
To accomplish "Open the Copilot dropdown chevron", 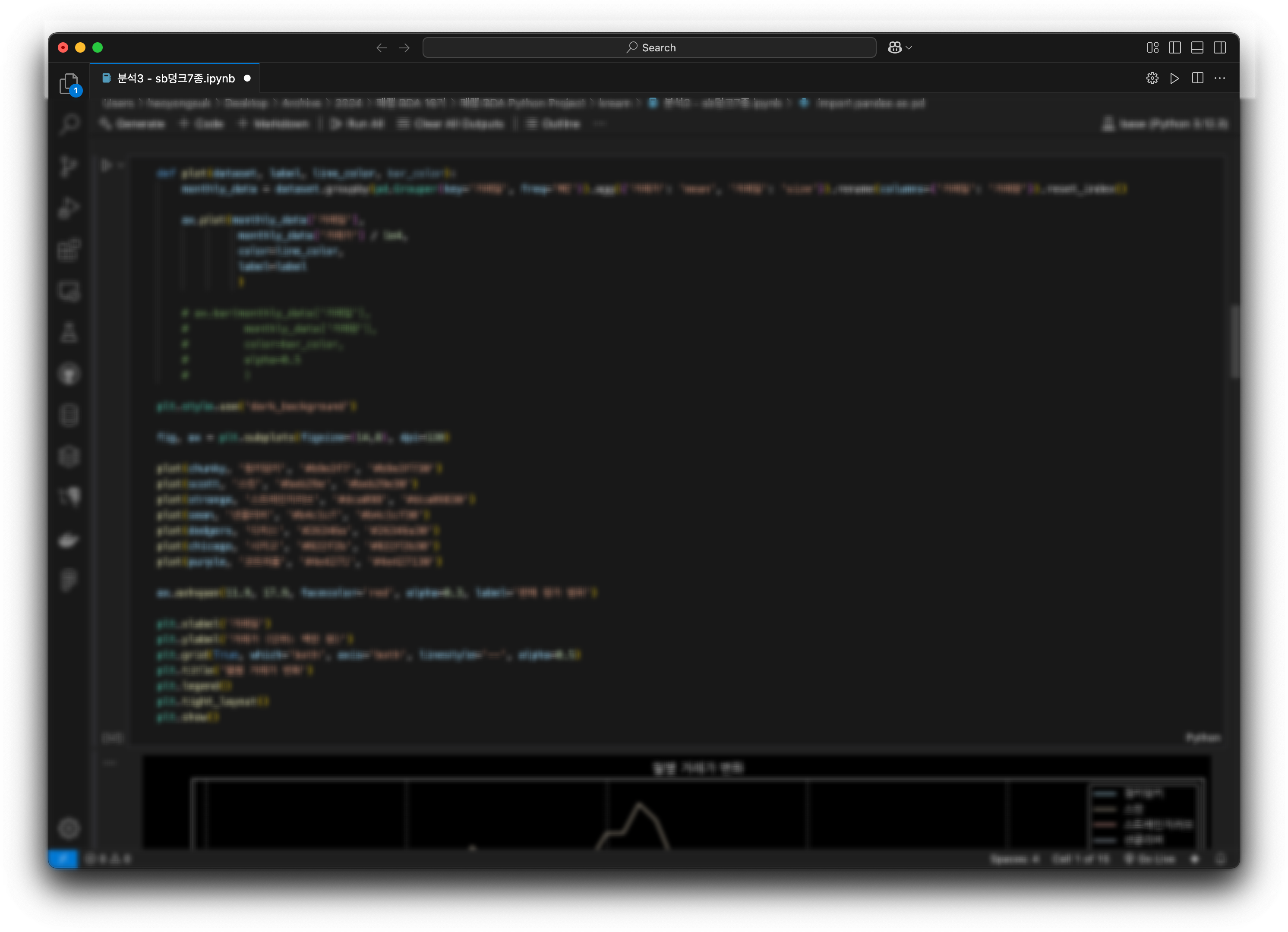I will pyautogui.click(x=909, y=47).
